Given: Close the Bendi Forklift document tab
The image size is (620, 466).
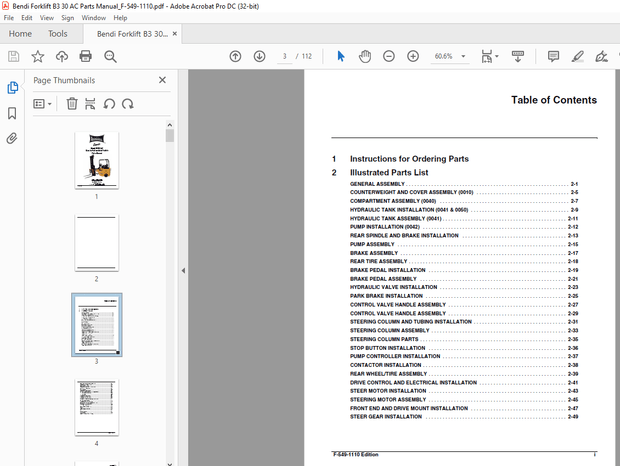Looking at the screenshot, I should coord(174,34).
